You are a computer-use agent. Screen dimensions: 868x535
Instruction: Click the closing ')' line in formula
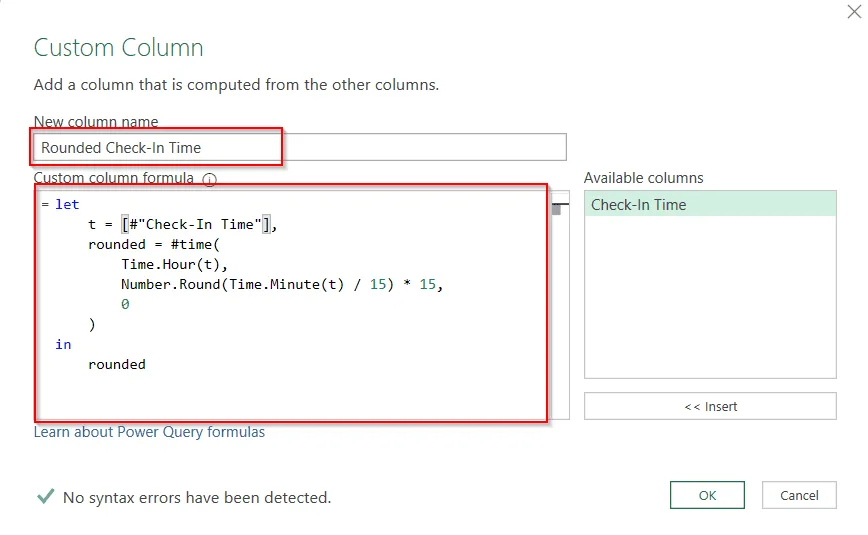[92, 325]
